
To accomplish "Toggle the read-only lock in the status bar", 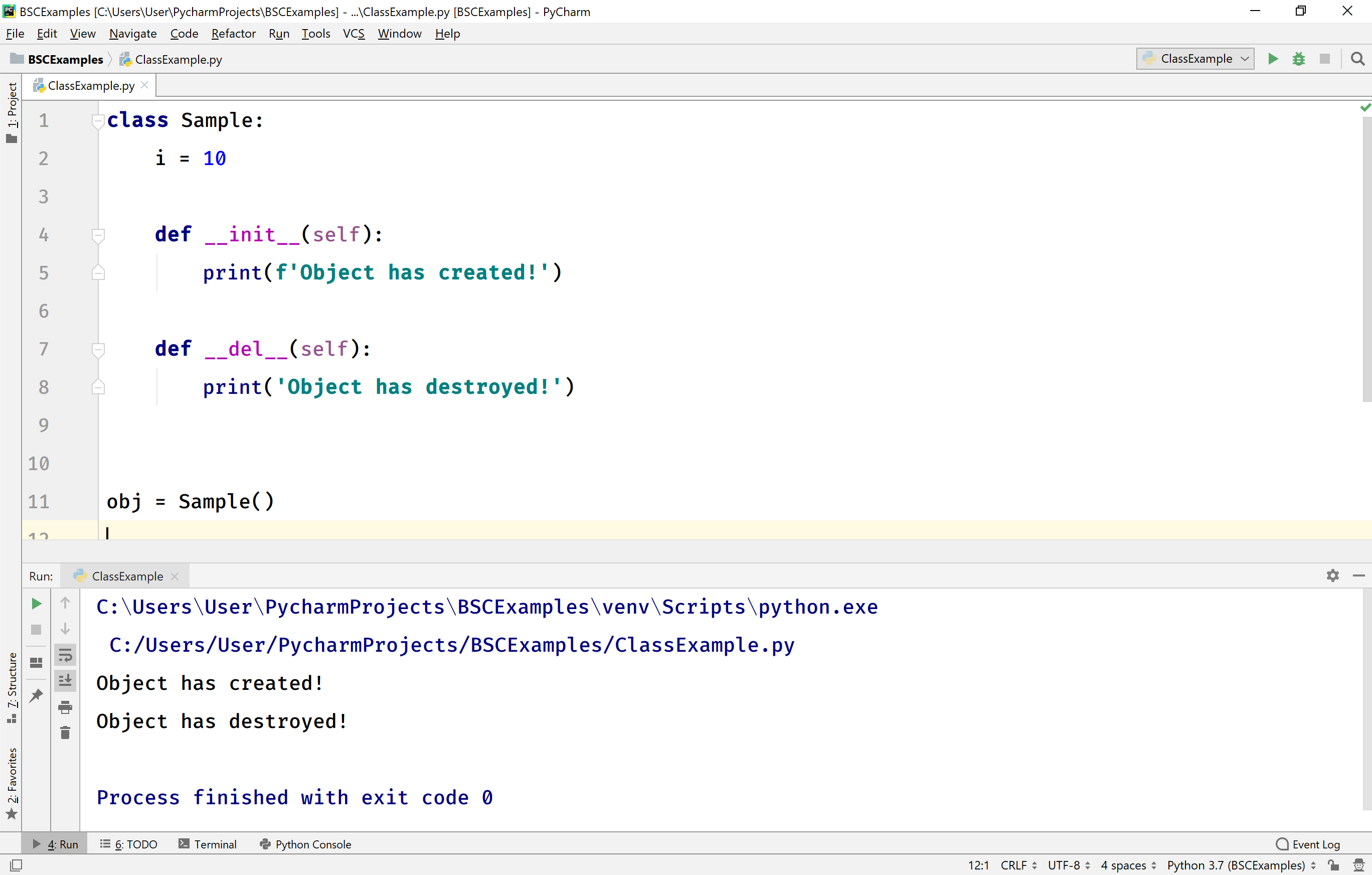I will (x=1334, y=865).
